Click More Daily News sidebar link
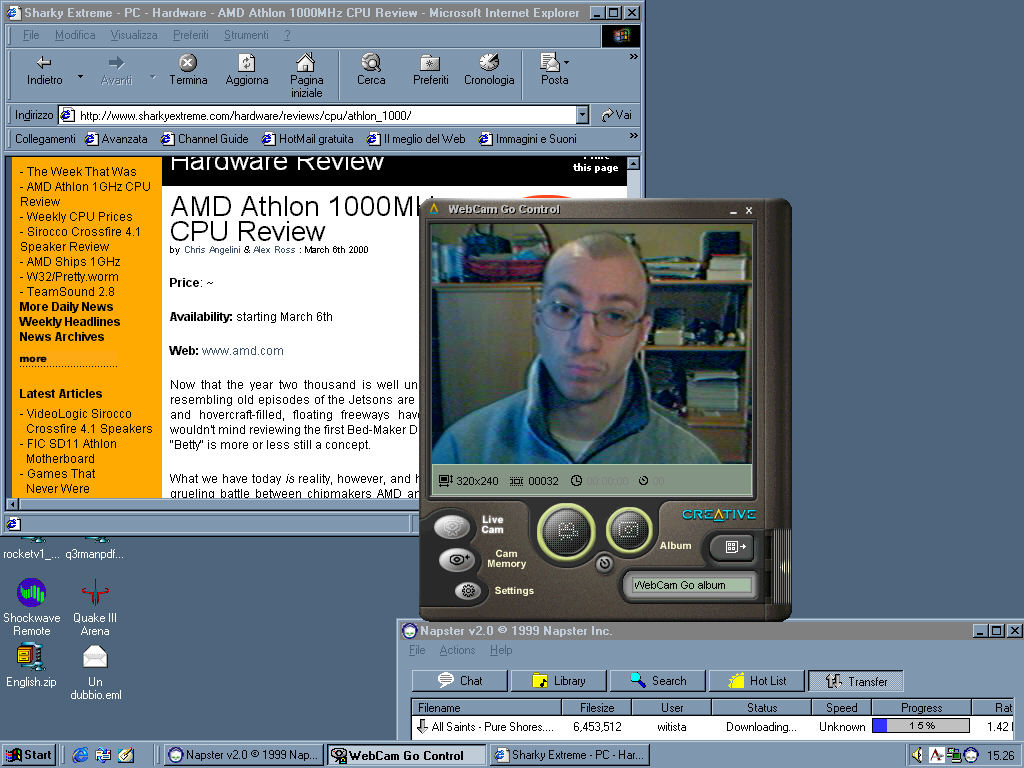The height and width of the screenshot is (768, 1024). pyautogui.click(x=66, y=306)
